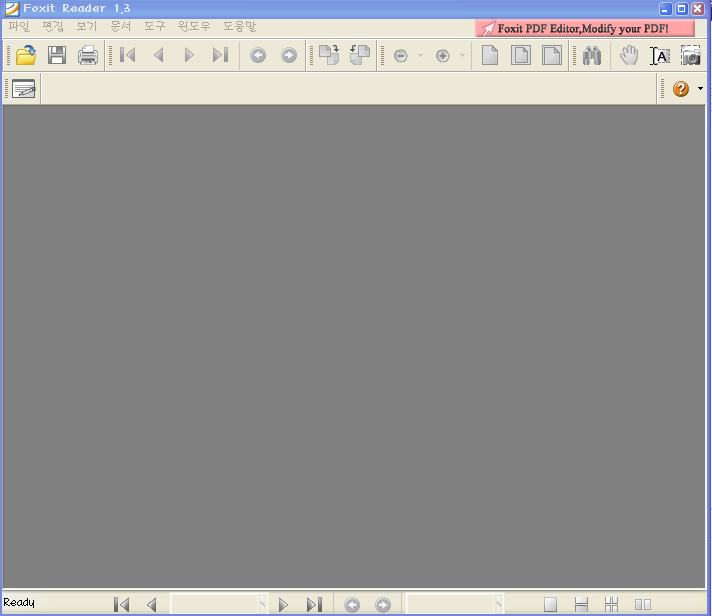Rotate page clockwise icon

click(x=329, y=55)
